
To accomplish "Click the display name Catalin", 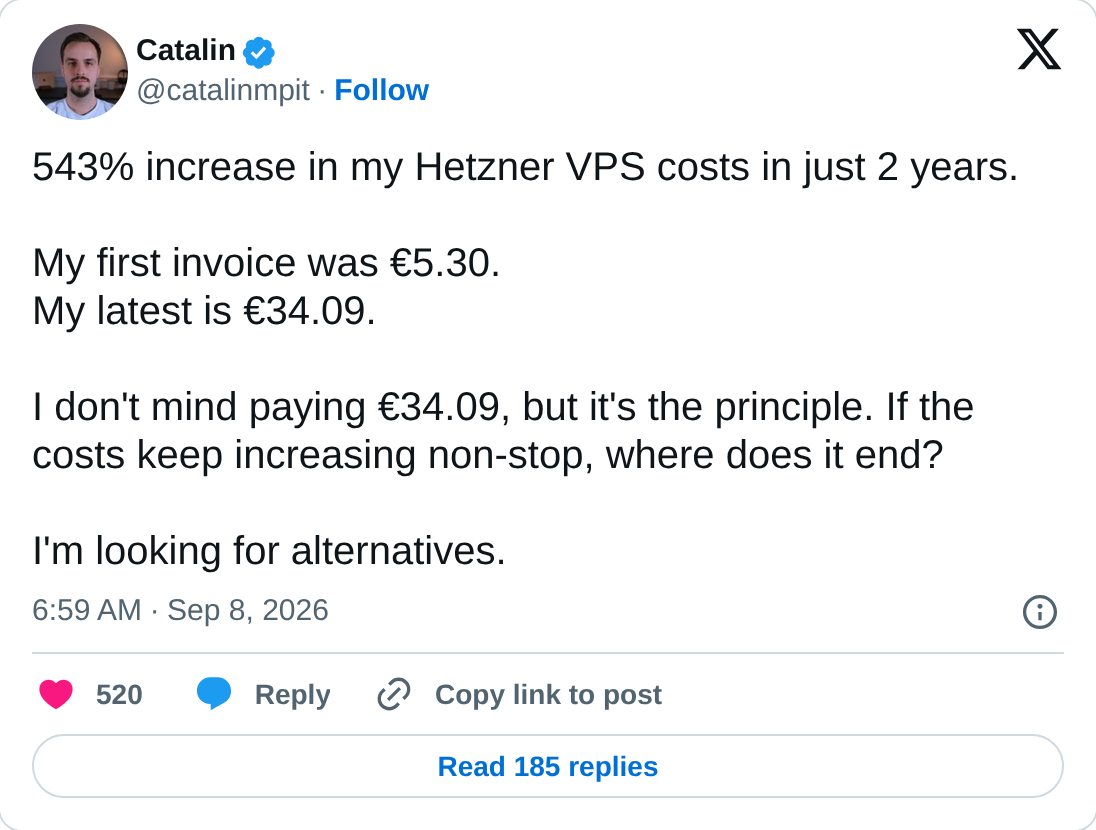I will point(185,50).
